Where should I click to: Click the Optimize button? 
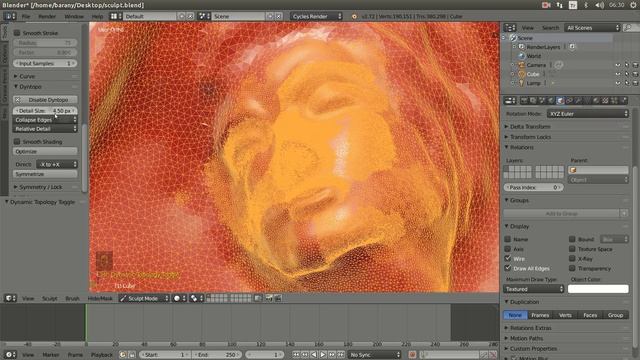point(45,151)
